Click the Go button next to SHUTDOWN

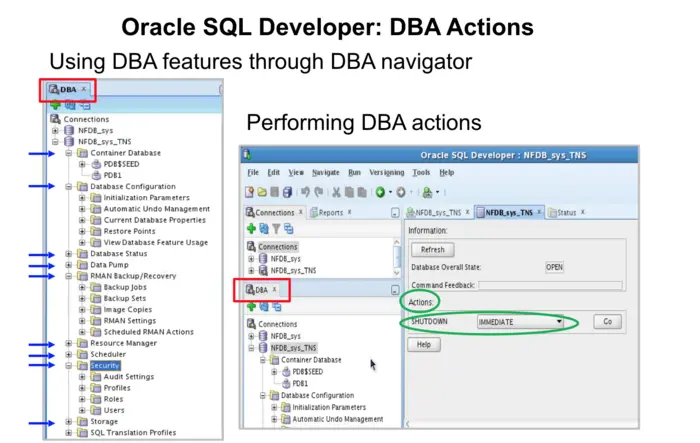pyautogui.click(x=608, y=322)
